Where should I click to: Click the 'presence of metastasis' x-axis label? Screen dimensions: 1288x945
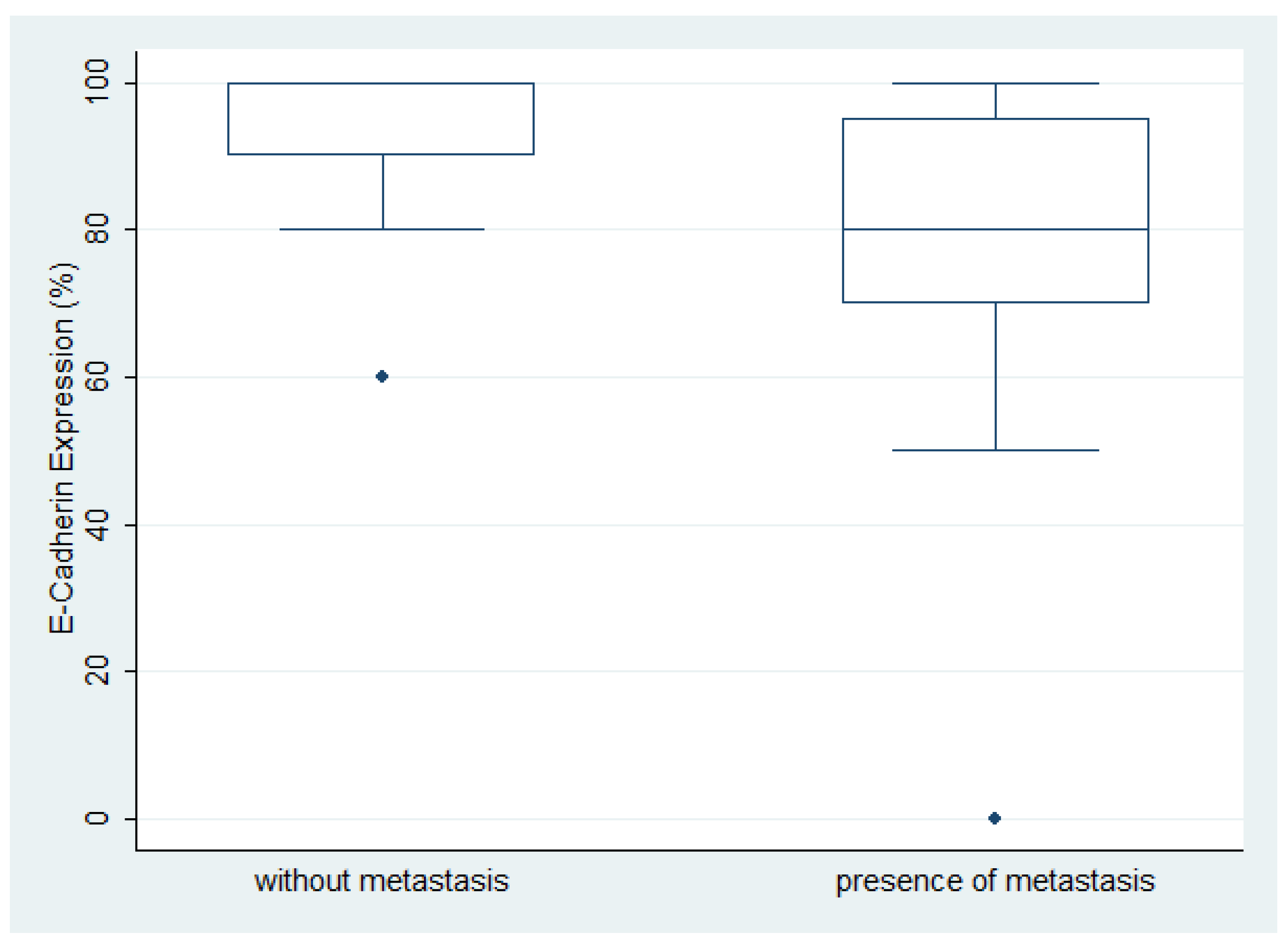tap(995, 881)
